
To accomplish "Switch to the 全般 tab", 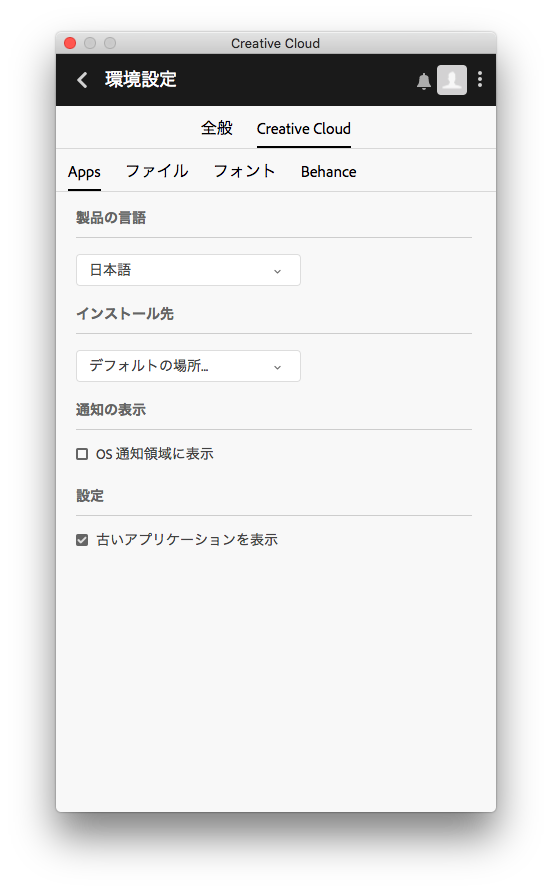I will click(x=217, y=128).
